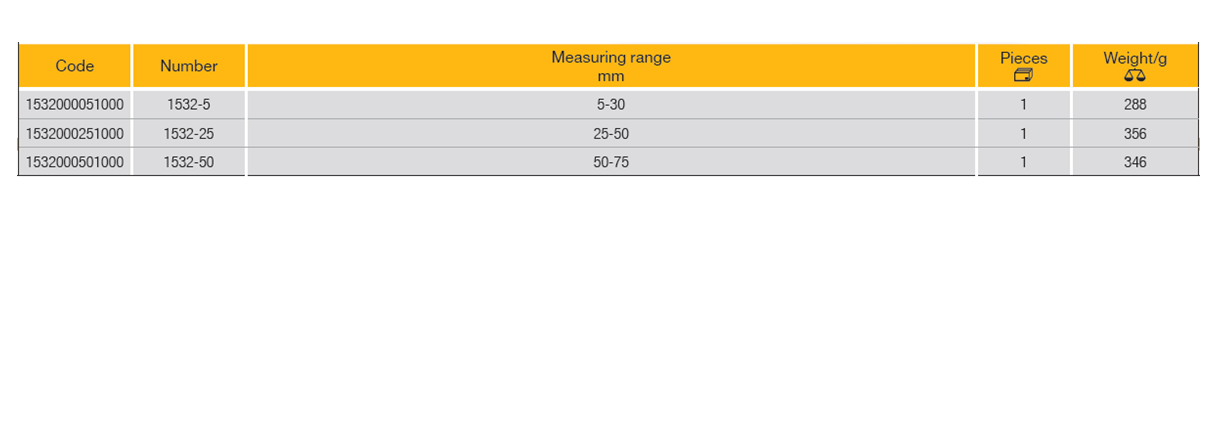Screen dimensions: 1218x426
Task: Click the weight value 288
Action: coord(1134,104)
